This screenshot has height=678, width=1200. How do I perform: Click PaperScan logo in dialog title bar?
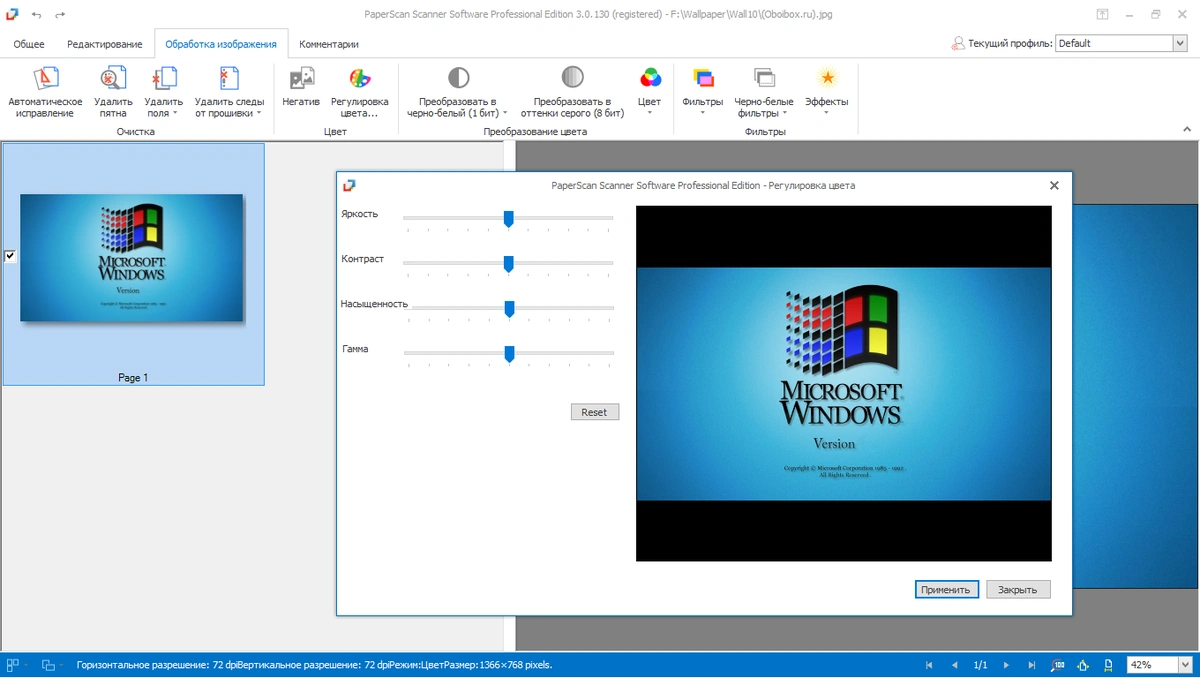click(x=349, y=185)
